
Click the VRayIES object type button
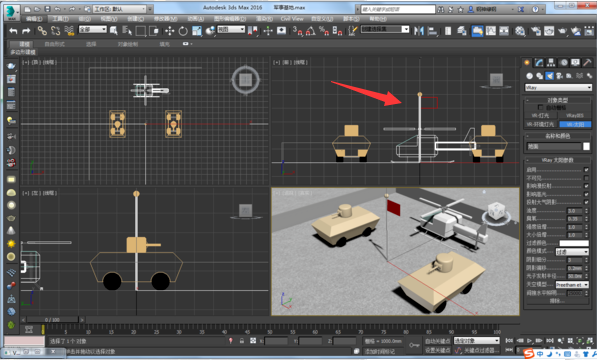(x=575, y=115)
